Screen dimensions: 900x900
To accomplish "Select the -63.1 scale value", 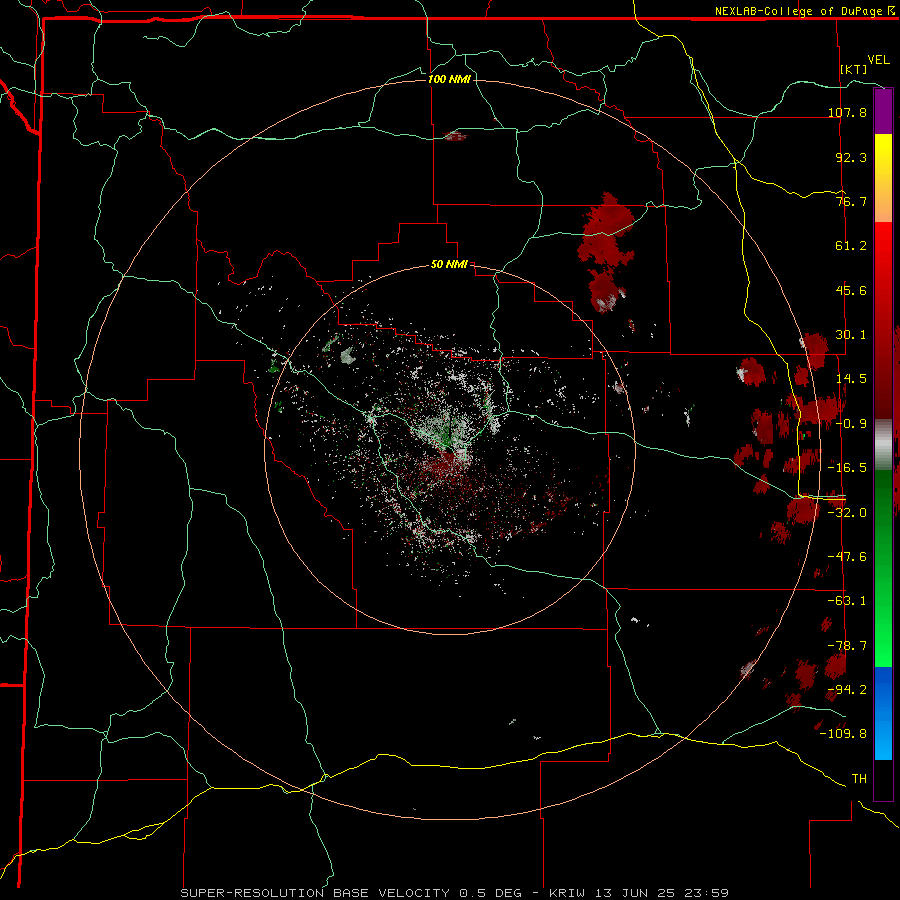I will (847, 601).
